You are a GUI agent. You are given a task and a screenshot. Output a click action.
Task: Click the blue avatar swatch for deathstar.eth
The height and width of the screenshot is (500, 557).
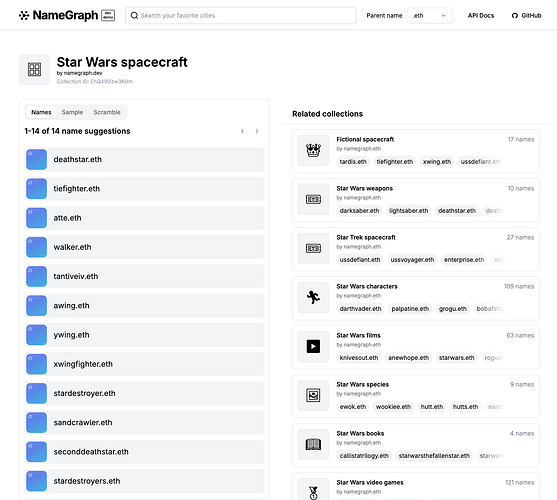pyautogui.click(x=36, y=159)
